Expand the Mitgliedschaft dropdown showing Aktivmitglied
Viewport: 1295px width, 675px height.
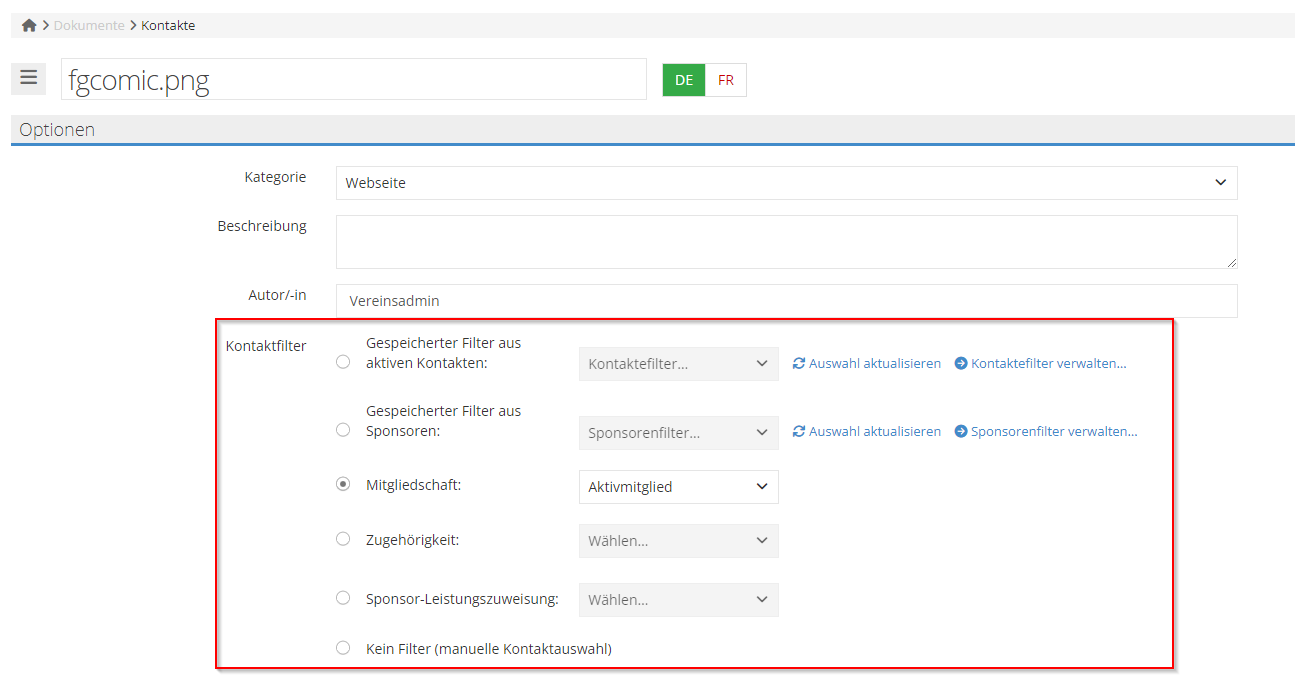point(678,487)
